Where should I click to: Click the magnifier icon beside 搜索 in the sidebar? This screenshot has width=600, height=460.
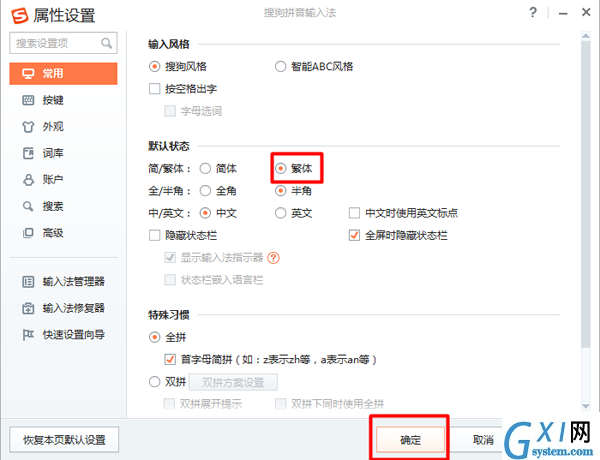pos(28,207)
